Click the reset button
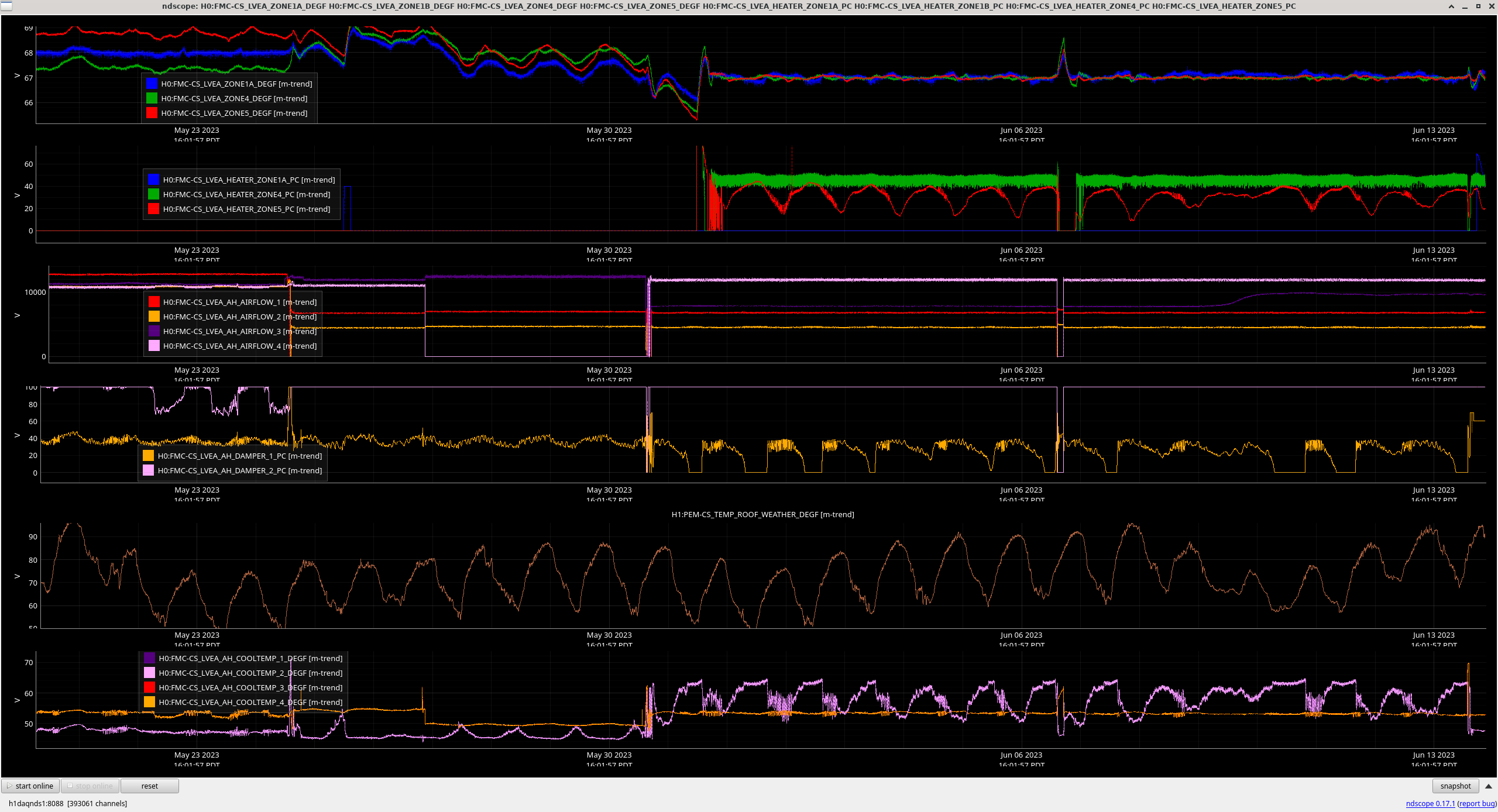 pos(150,786)
